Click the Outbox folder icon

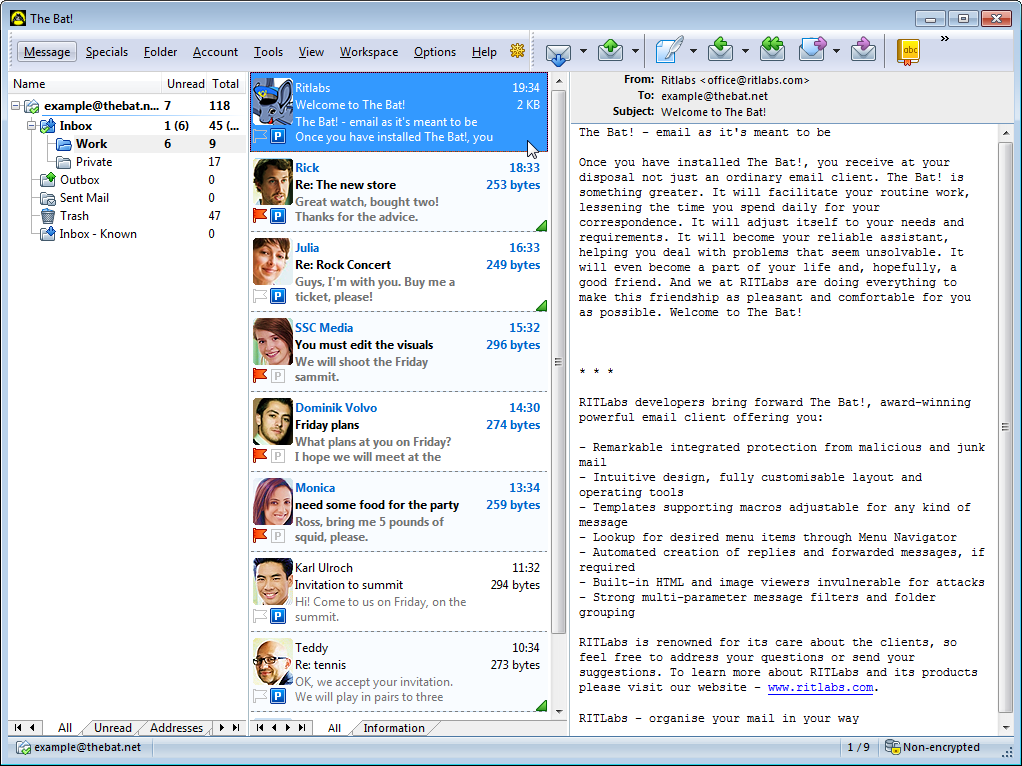click(x=48, y=179)
